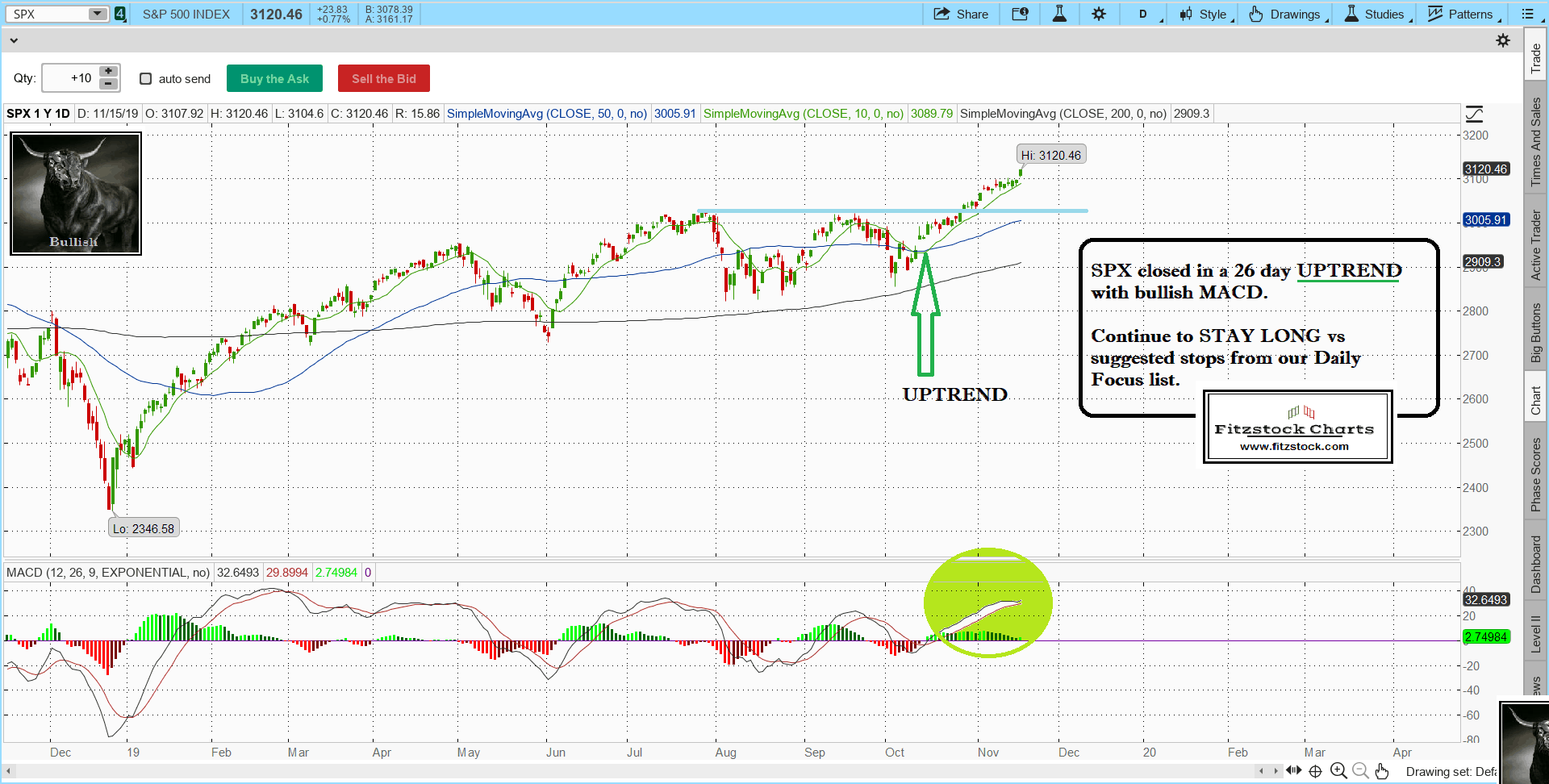Click the crosshair pan icon at bottom
Viewport: 1549px width, 784px height.
click(x=1315, y=771)
